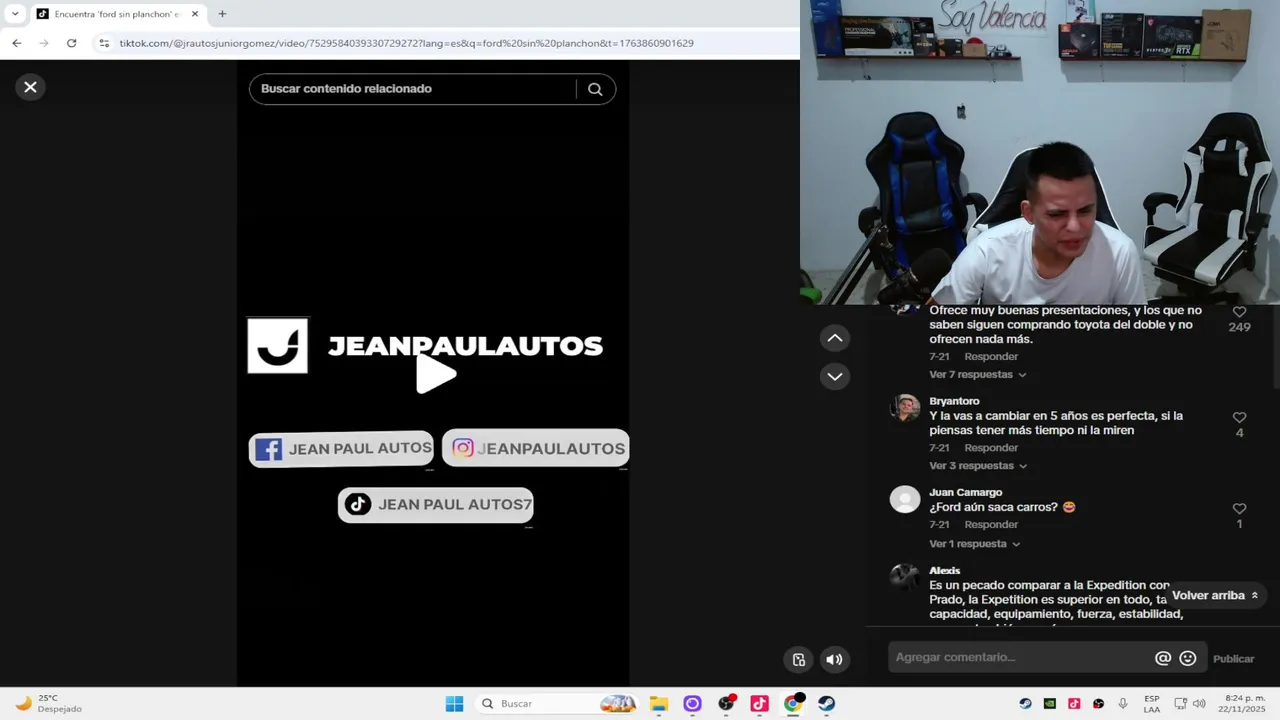Open the purple circle app on taskbar
The width and height of the screenshot is (1280, 720).
692,704
